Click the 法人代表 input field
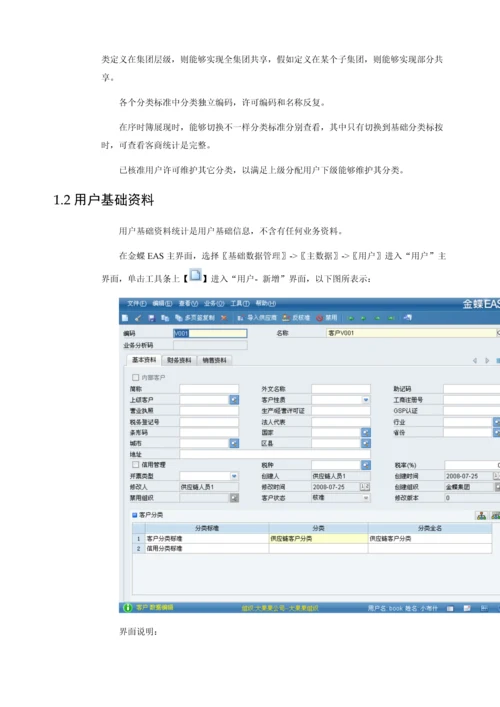The width and height of the screenshot is (500, 707). pos(341,422)
